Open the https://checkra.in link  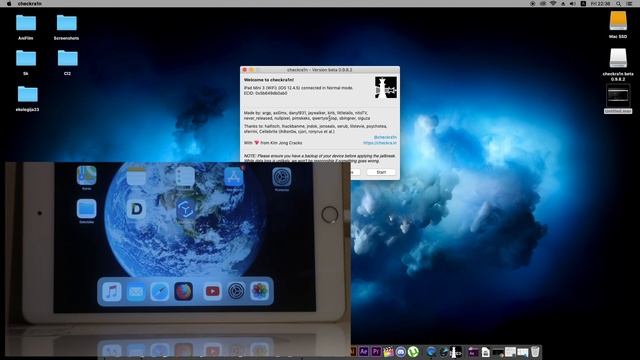[x=380, y=143]
